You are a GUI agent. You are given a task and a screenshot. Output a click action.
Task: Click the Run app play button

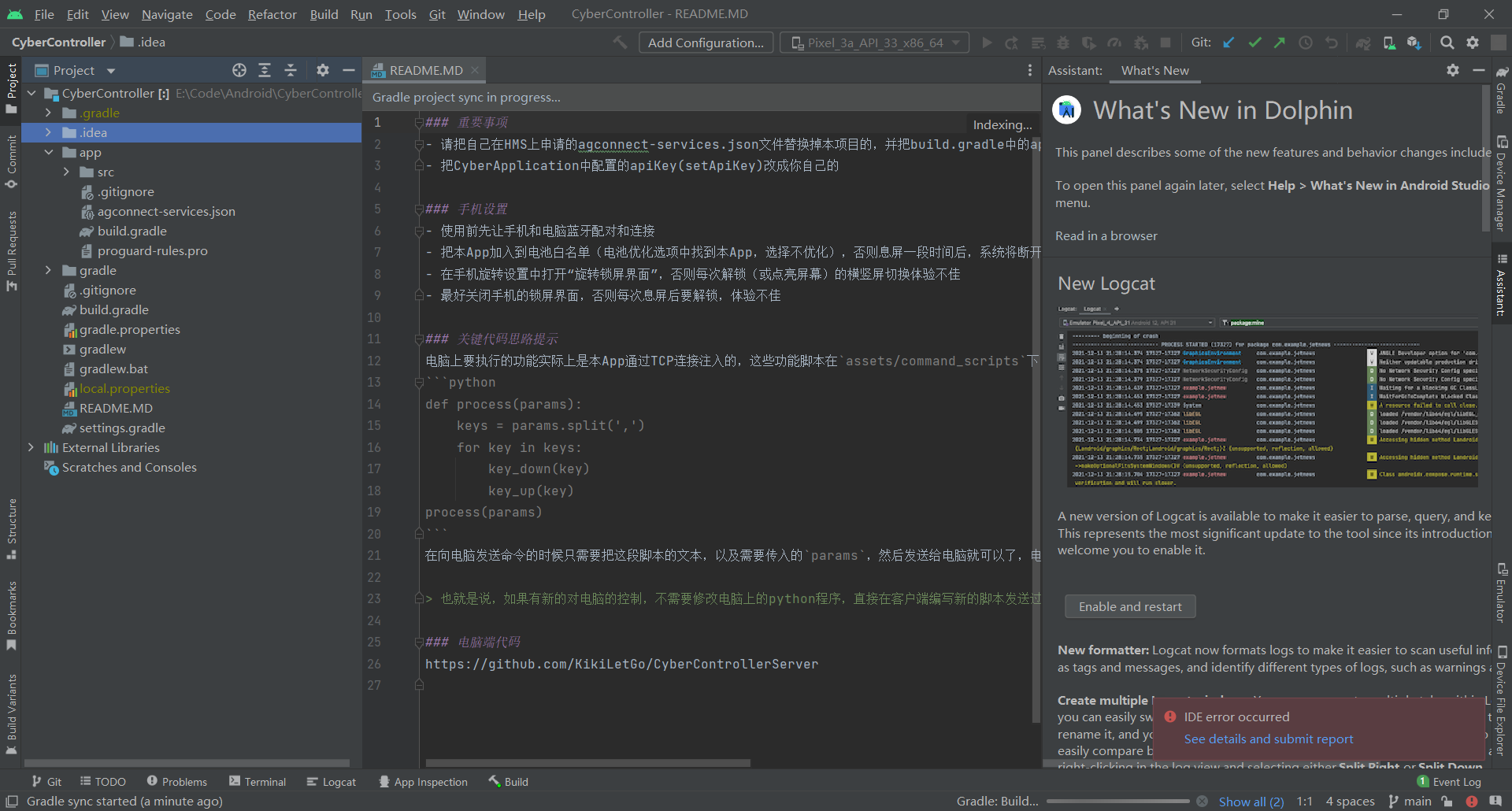click(987, 43)
